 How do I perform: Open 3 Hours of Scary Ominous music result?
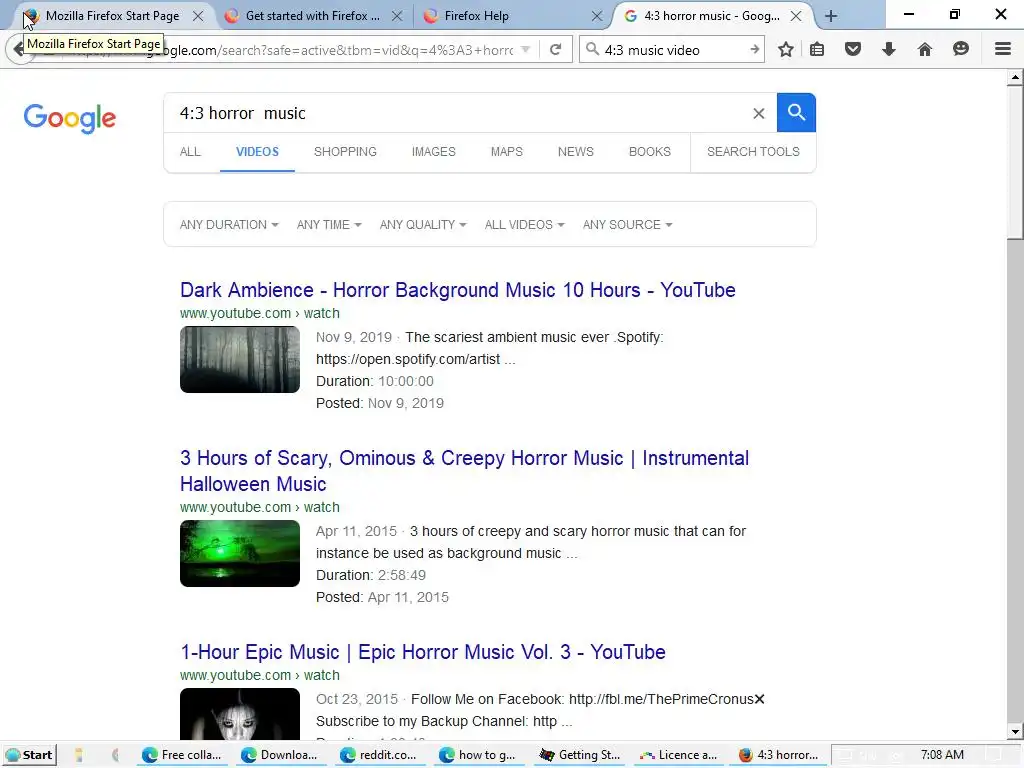[464, 471]
